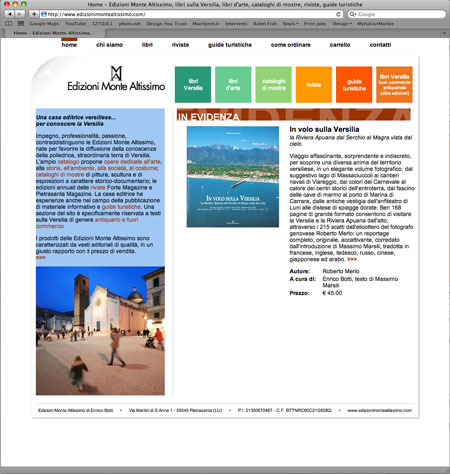Open Google Maps bookmark
The width and height of the screenshot is (450, 474).
pyautogui.click(x=44, y=24)
